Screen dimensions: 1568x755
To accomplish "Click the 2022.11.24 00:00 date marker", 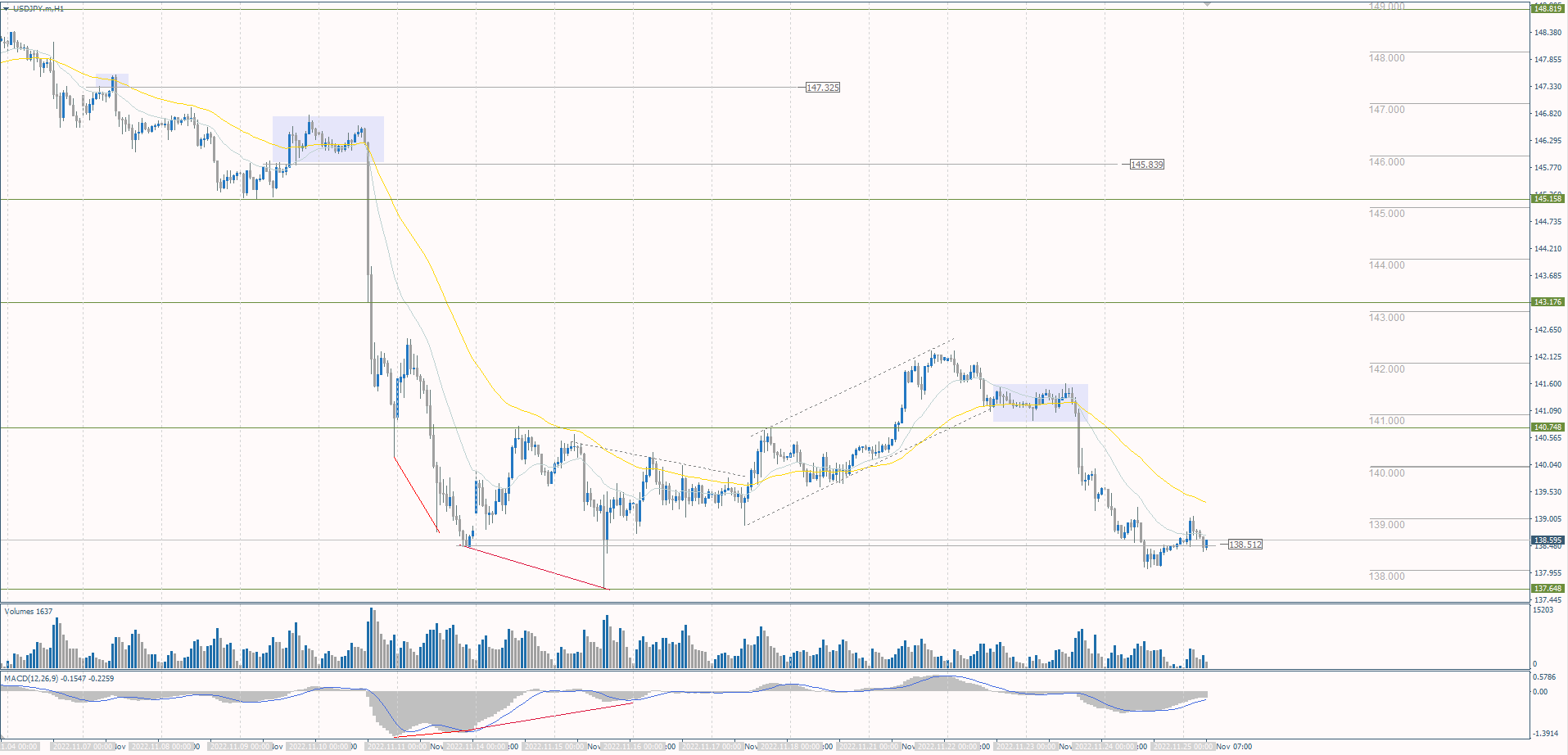I will (x=1105, y=747).
